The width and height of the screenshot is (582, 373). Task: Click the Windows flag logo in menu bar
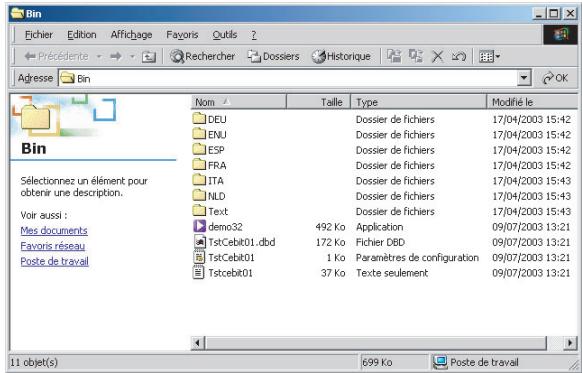point(560,35)
